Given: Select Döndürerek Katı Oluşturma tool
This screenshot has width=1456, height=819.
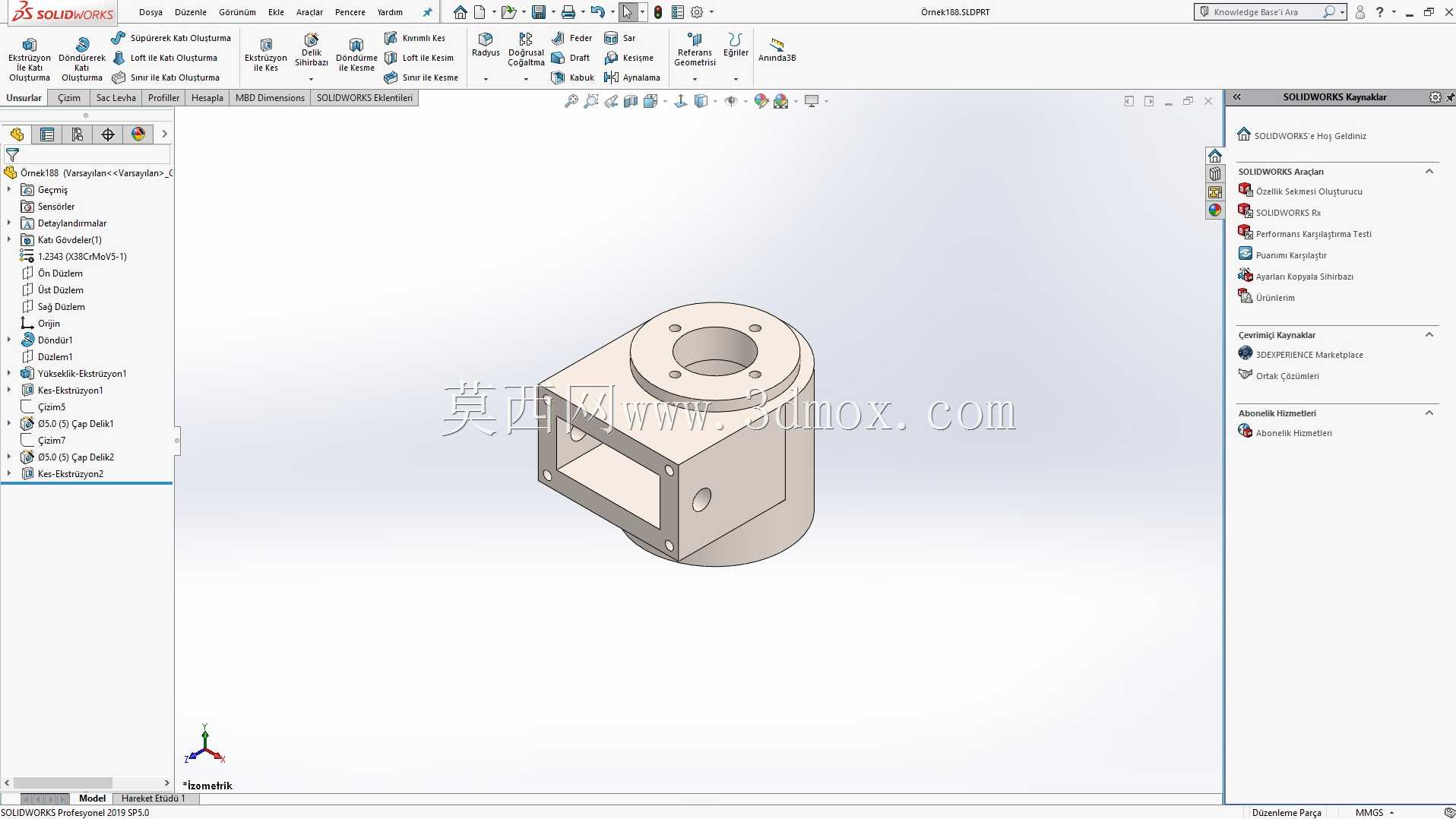Looking at the screenshot, I should tap(82, 59).
